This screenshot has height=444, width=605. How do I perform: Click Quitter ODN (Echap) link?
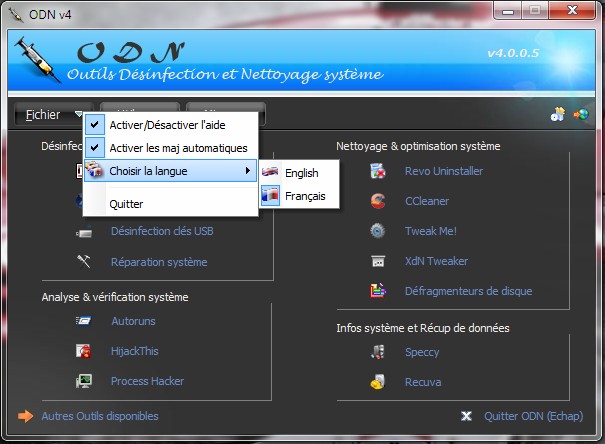(534, 416)
